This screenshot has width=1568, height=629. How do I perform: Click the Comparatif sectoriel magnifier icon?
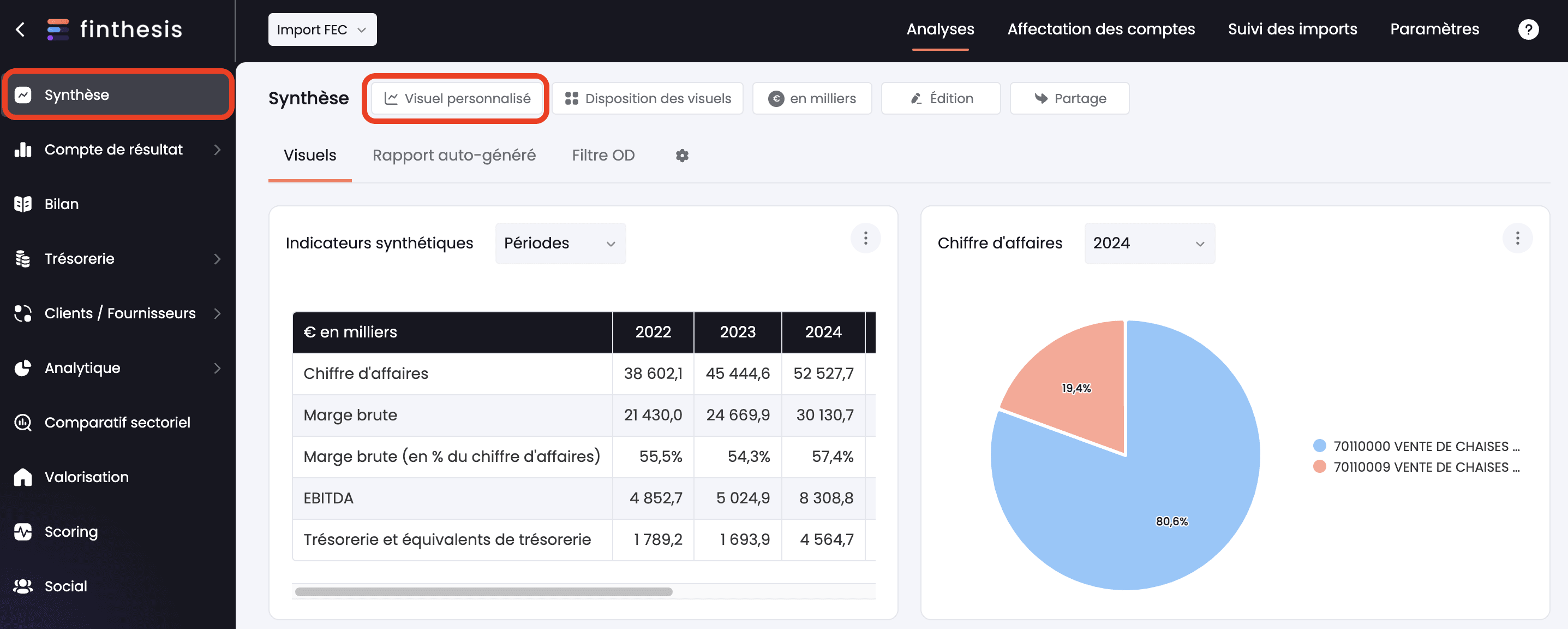(x=23, y=423)
